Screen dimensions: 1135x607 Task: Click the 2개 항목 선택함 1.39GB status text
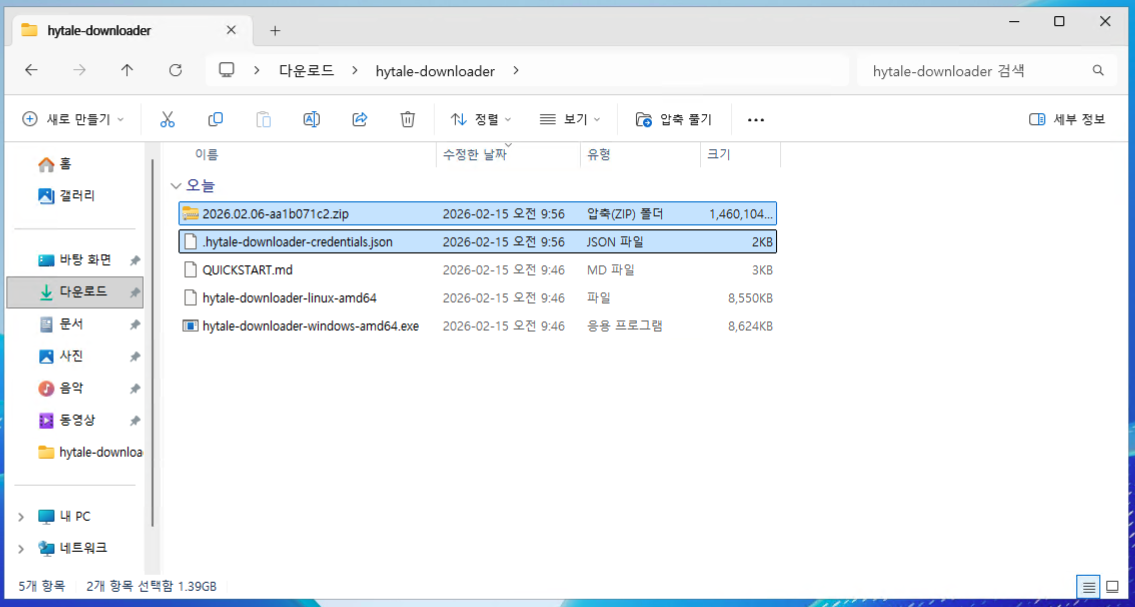point(151,585)
